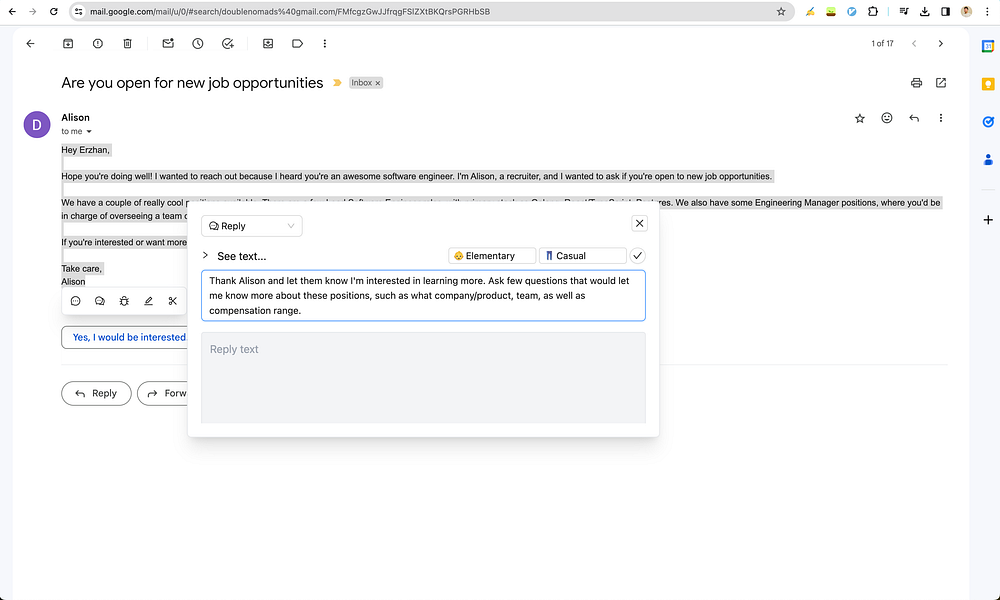Open Google Calendar in the side panel
Screen dimensions: 1000x600
(x=988, y=45)
